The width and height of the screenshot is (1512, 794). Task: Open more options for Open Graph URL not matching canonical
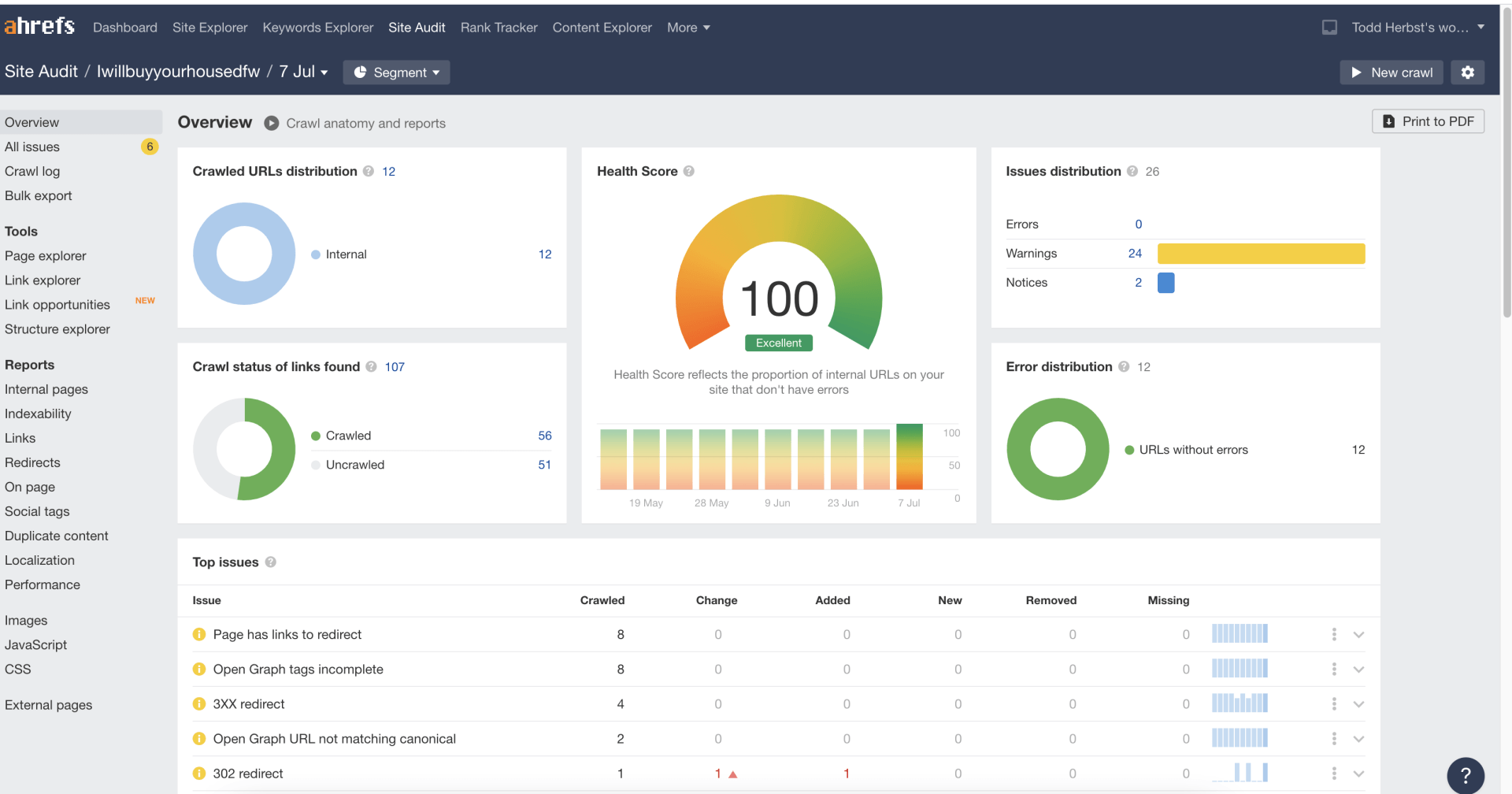(1334, 738)
